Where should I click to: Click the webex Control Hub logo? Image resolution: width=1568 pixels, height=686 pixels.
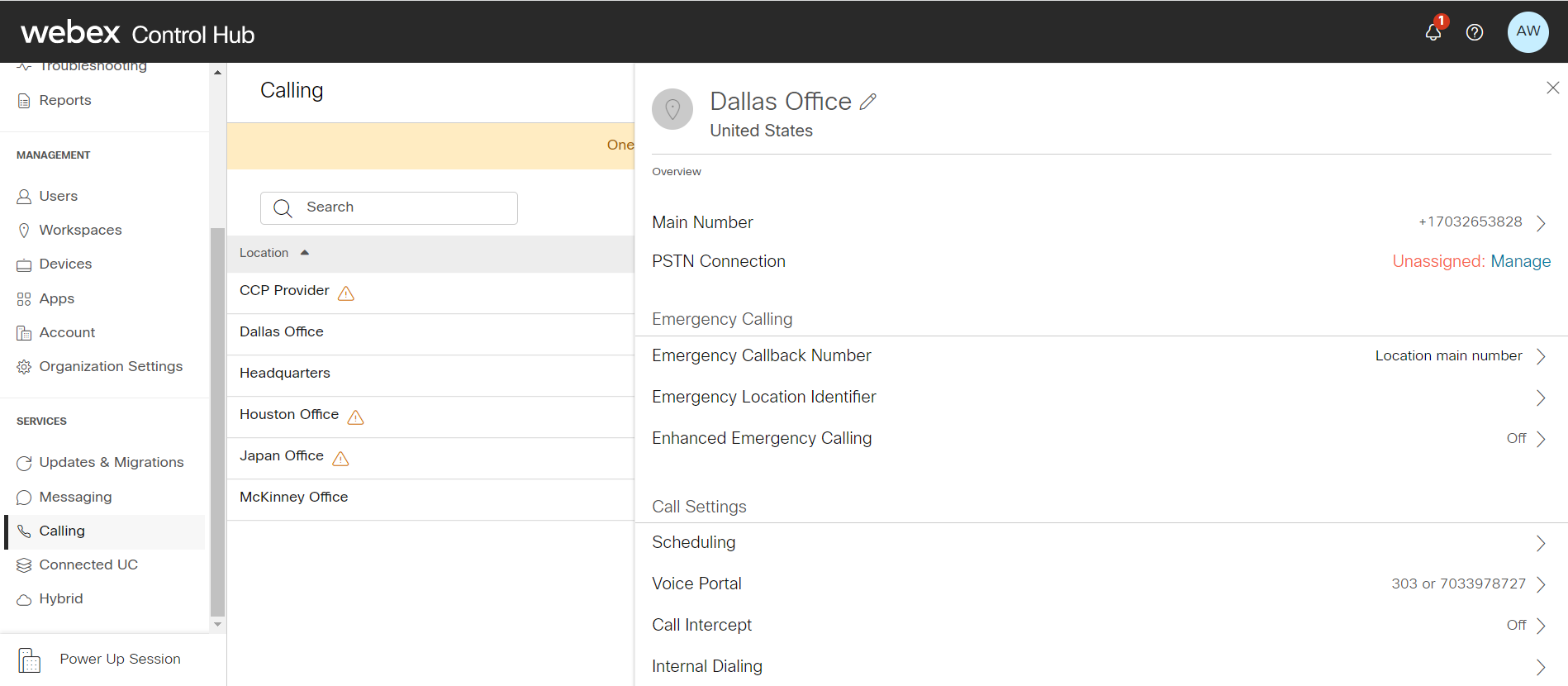(137, 32)
